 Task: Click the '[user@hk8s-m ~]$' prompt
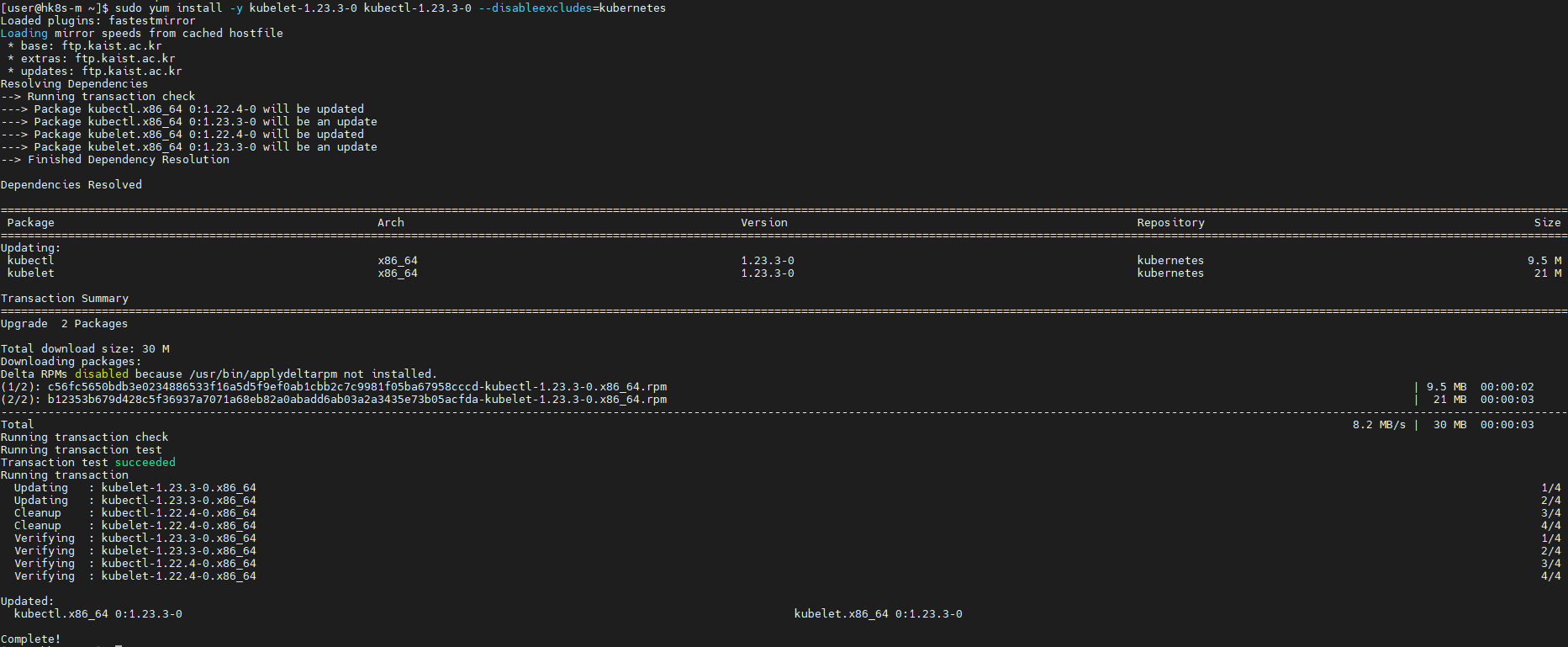55,8
